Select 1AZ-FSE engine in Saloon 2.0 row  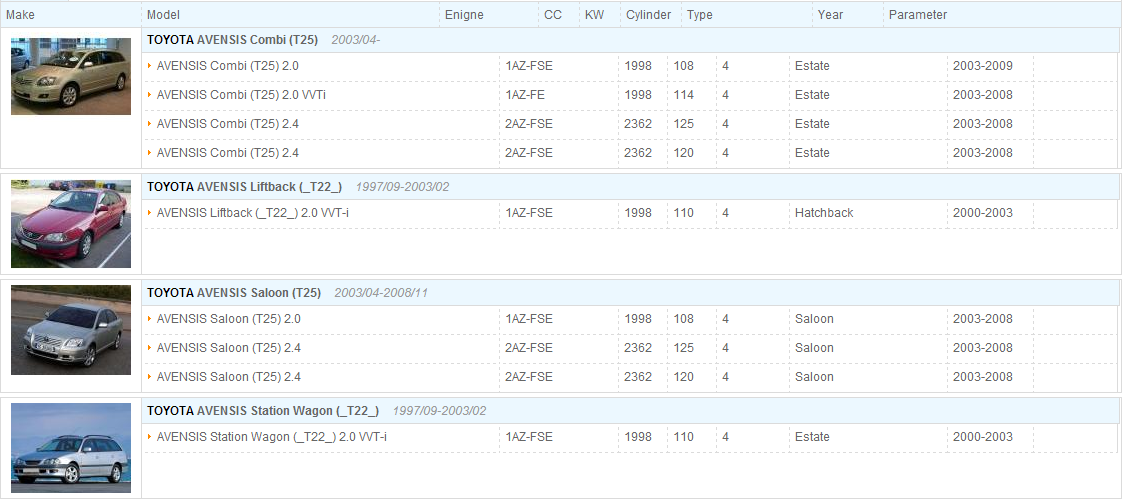coord(529,319)
